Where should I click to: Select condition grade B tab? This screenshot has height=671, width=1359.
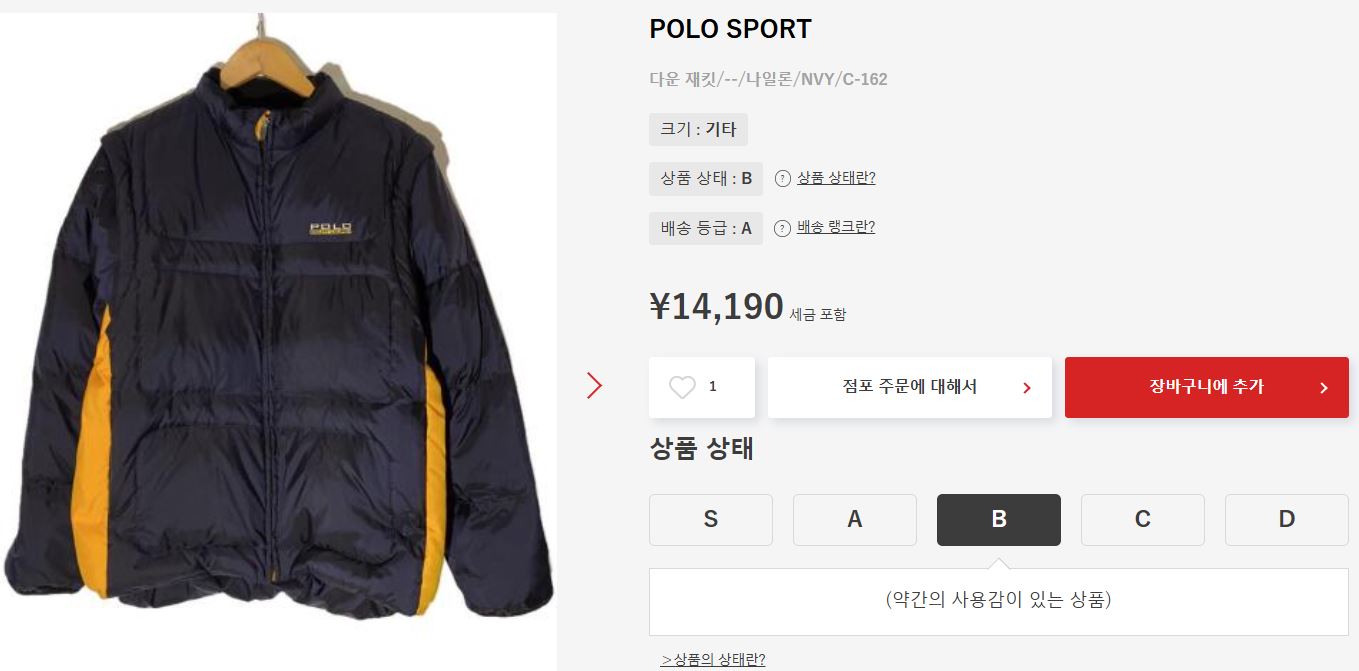pyautogui.click(x=999, y=520)
